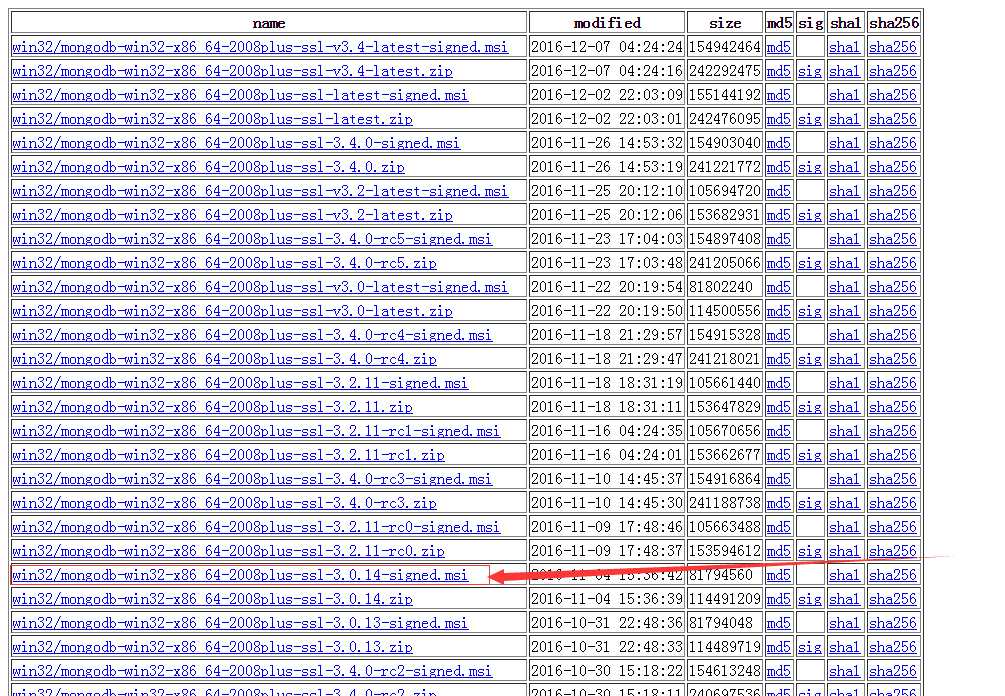Download the ssl-3.4.0-rc5.zip file
This screenshot has width=1005, height=696.
point(224,263)
